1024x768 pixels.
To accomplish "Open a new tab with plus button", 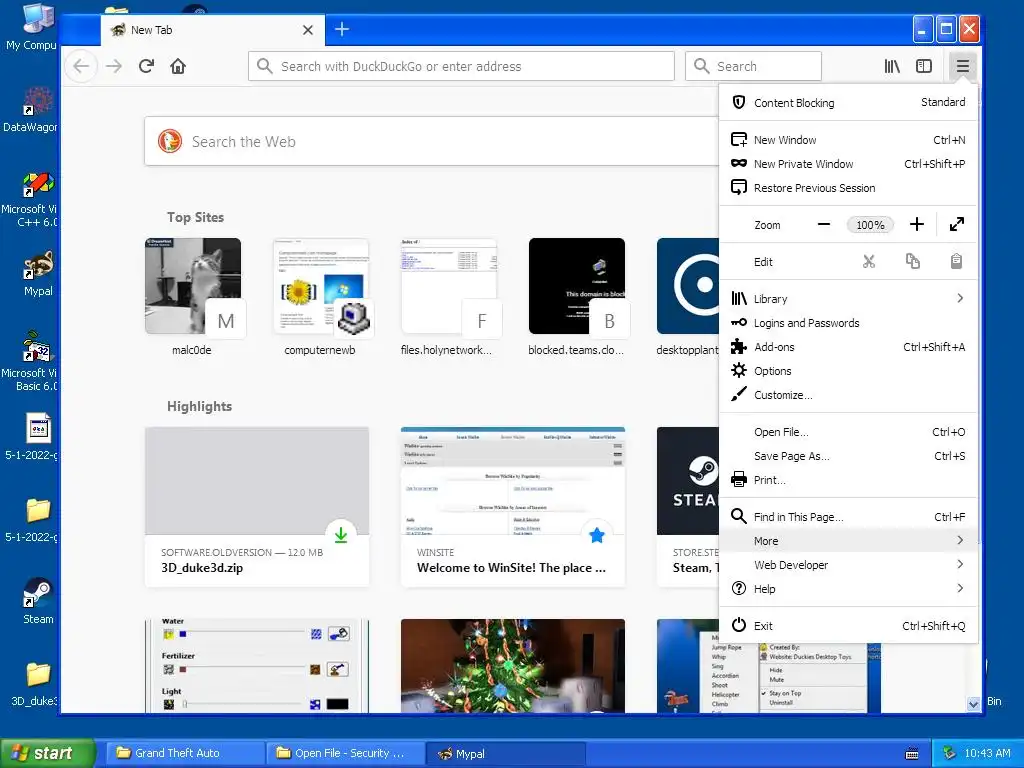I will [342, 29].
